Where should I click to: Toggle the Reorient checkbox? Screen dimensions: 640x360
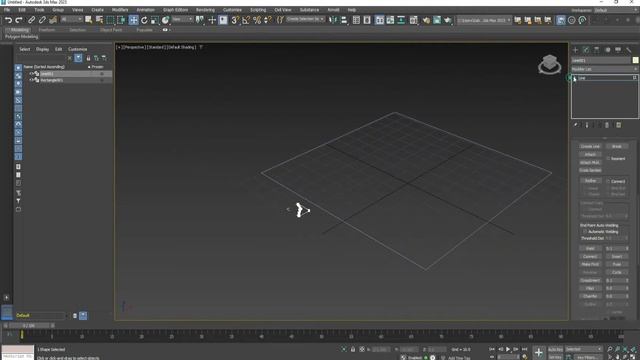608,158
